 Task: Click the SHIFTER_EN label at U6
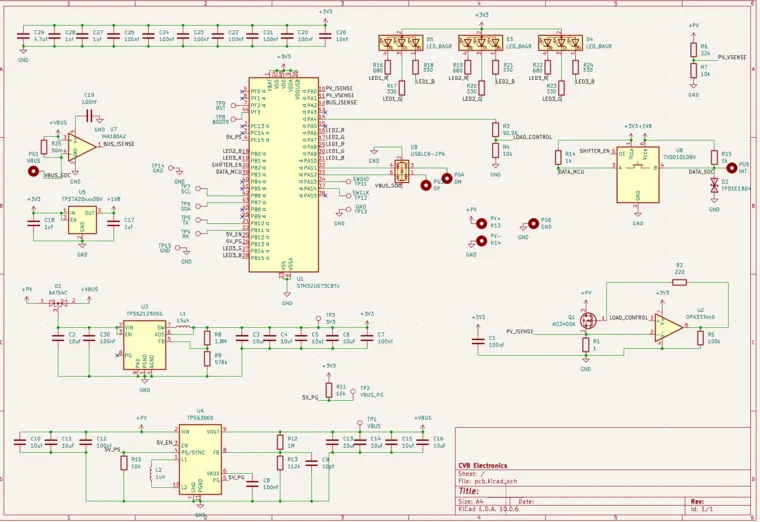pyautogui.click(x=594, y=151)
